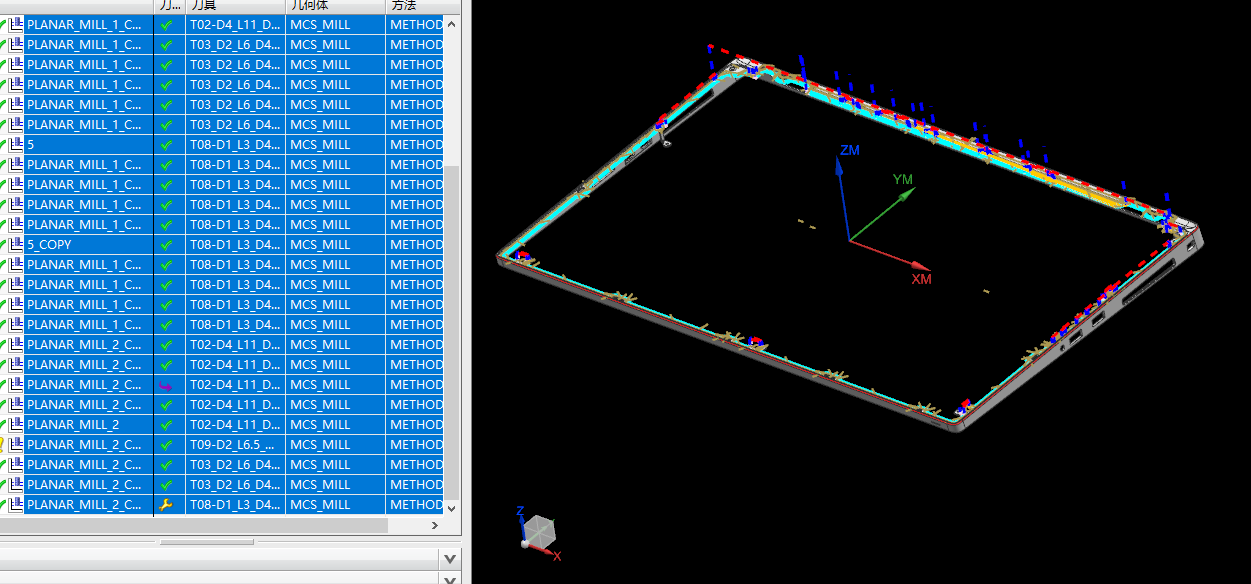Click the green checkmark in "PLANAR_MILL_2" row

point(166,424)
